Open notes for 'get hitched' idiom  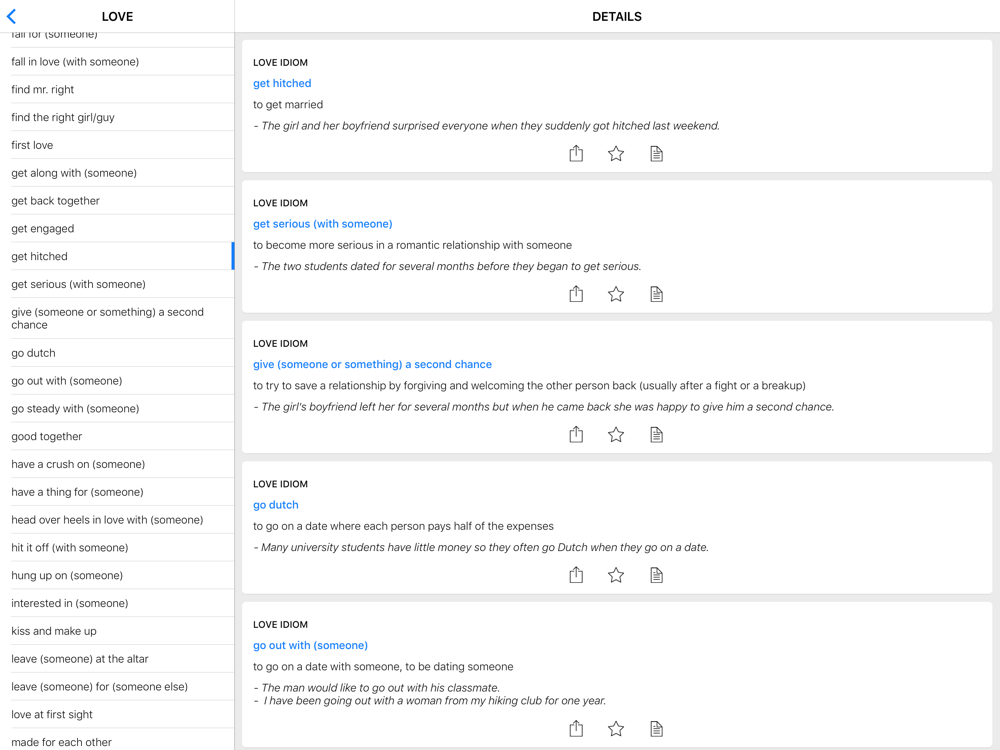tap(656, 153)
